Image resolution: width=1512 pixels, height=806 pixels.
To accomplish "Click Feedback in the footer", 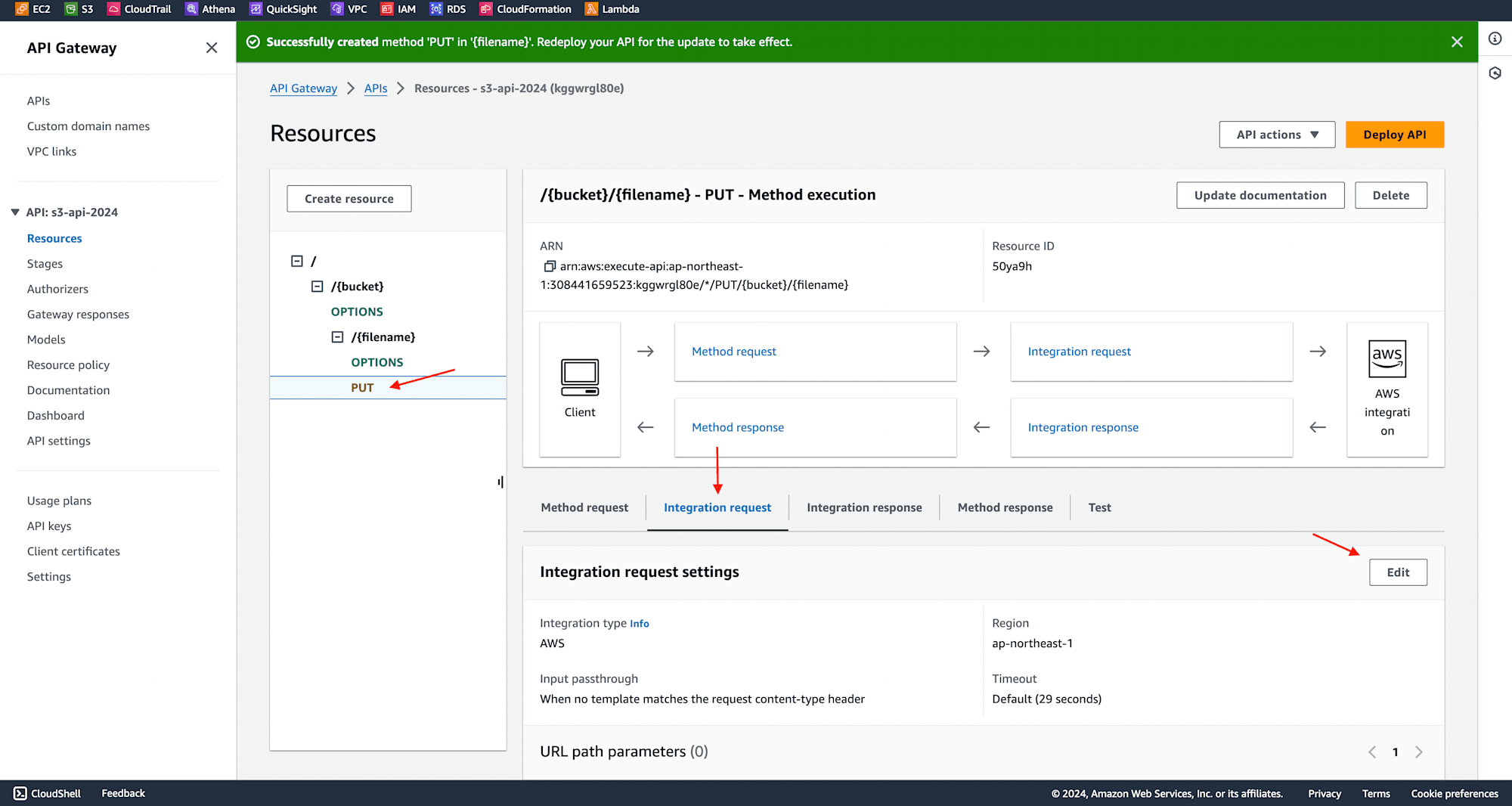I will [x=123, y=793].
